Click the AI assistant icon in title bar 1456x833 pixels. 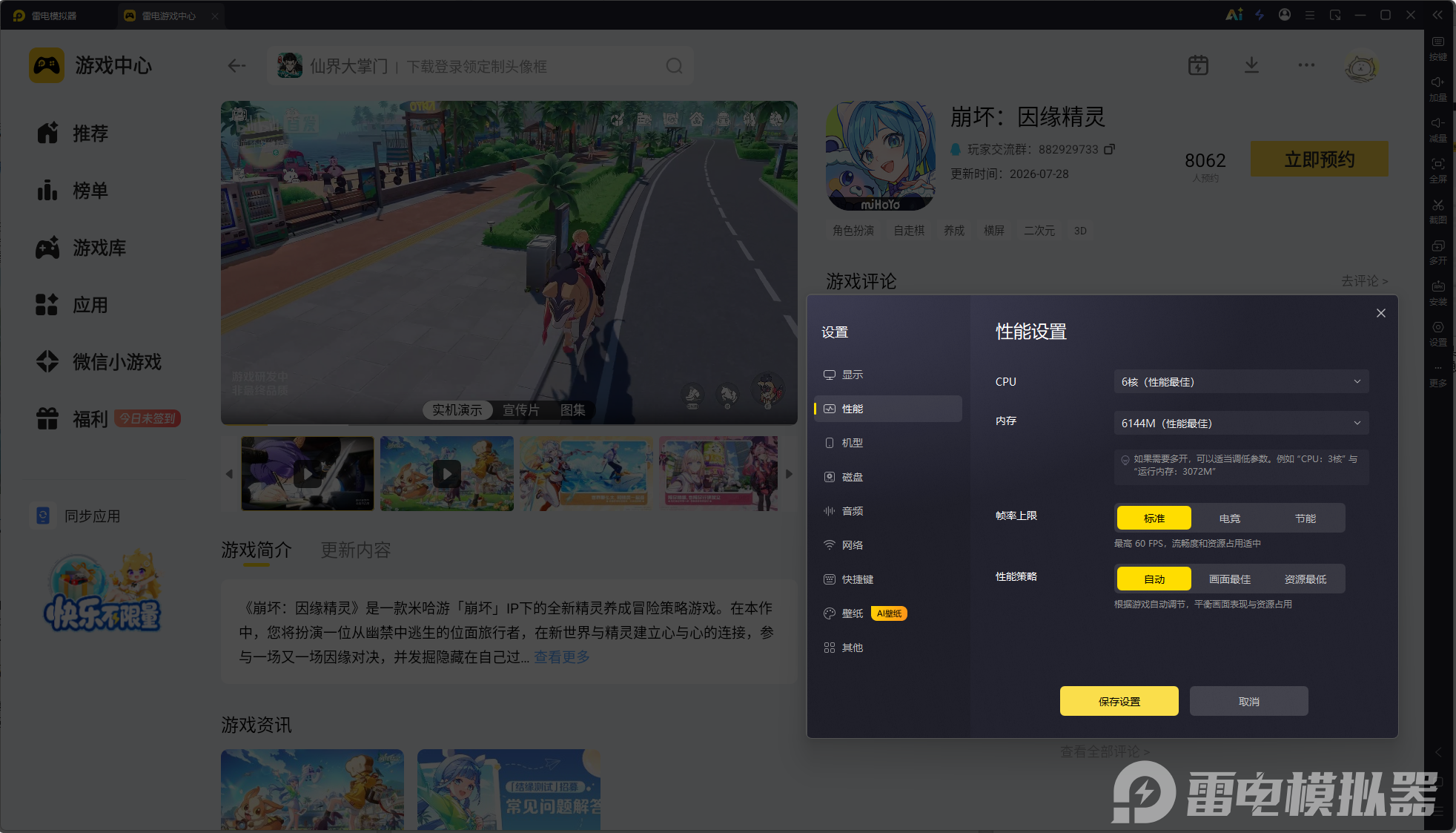[1234, 15]
